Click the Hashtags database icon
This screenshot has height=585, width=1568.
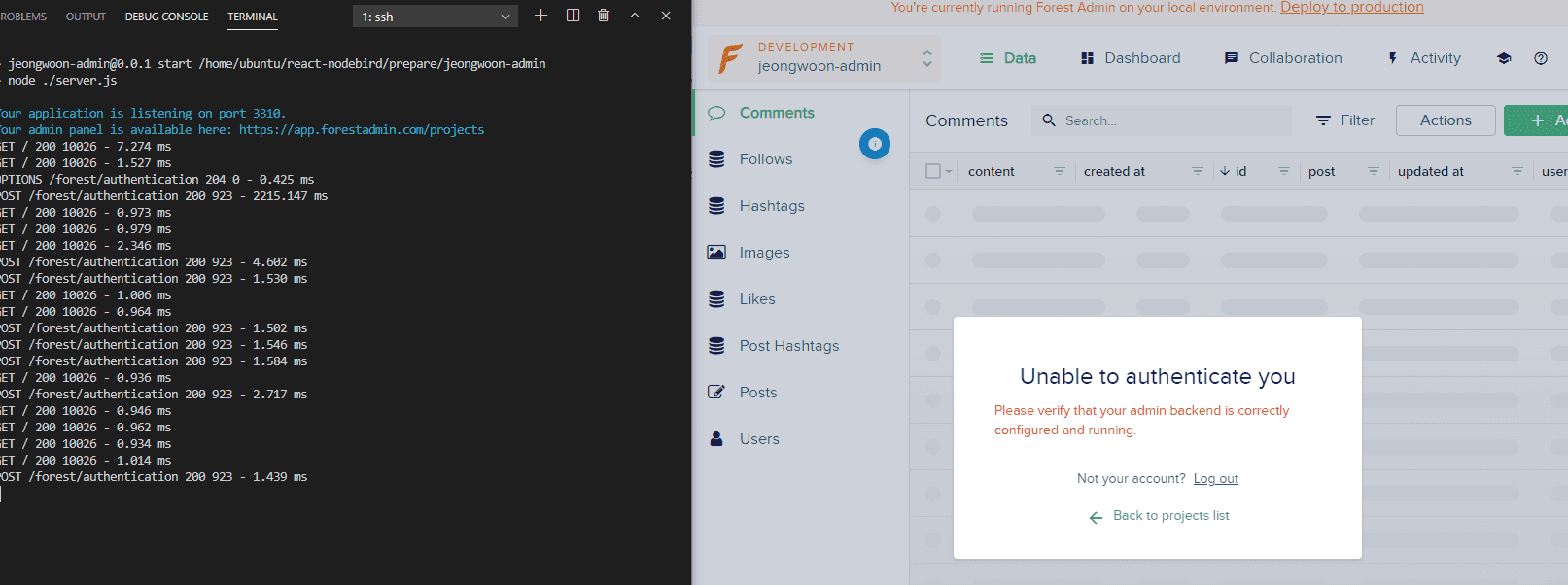point(716,206)
